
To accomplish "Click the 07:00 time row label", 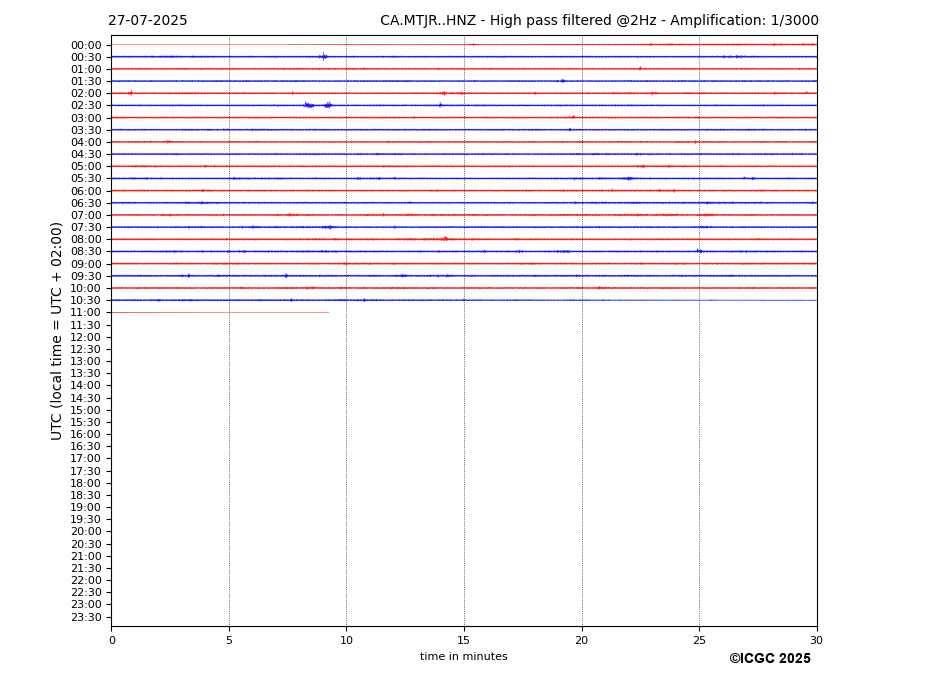I will point(86,215).
